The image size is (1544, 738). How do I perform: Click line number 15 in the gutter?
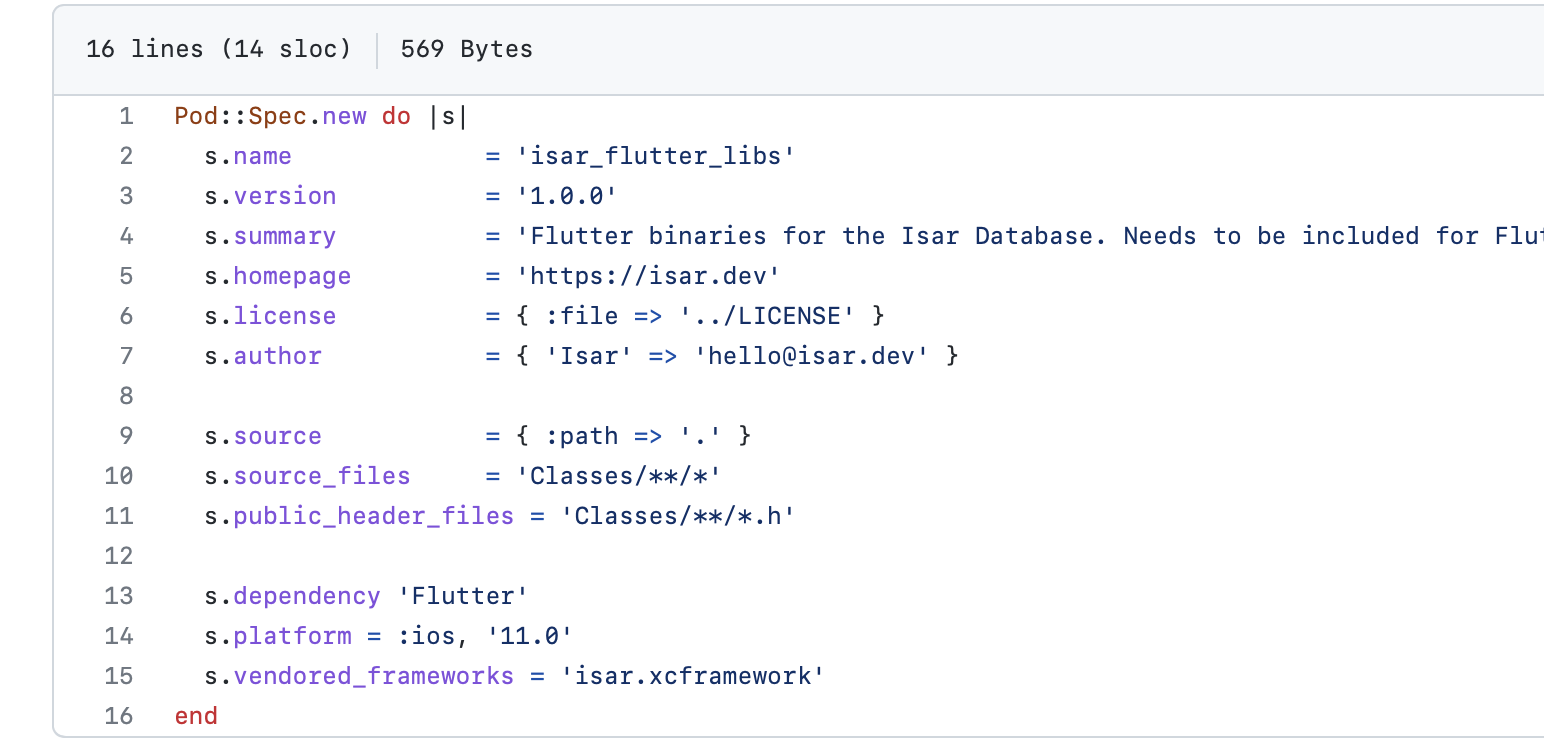tap(119, 676)
